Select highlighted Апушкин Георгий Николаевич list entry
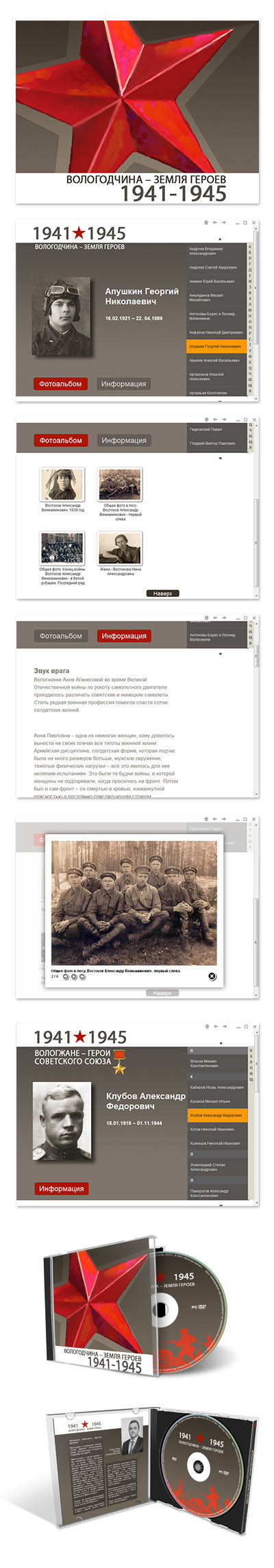The width and height of the screenshot is (274, 1568). 216,346
